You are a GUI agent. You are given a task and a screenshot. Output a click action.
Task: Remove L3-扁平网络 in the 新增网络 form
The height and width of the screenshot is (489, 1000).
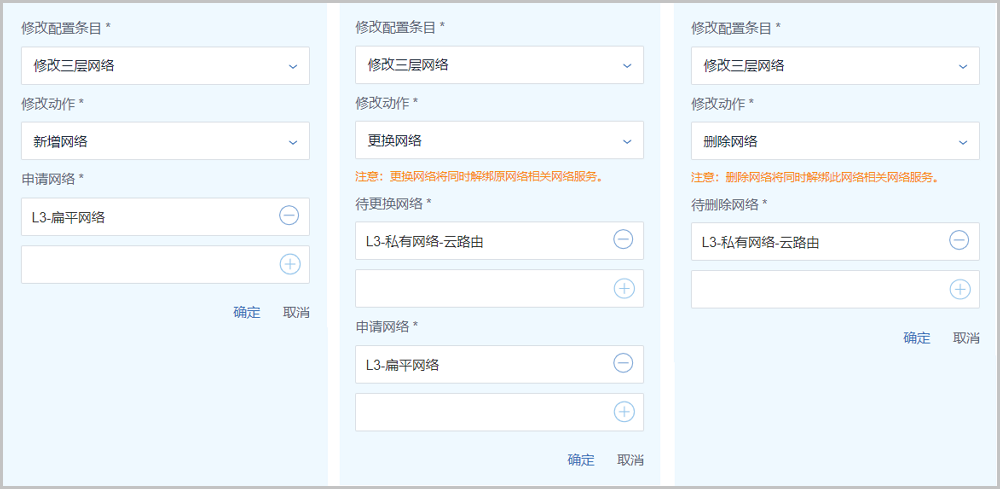pyautogui.click(x=289, y=216)
